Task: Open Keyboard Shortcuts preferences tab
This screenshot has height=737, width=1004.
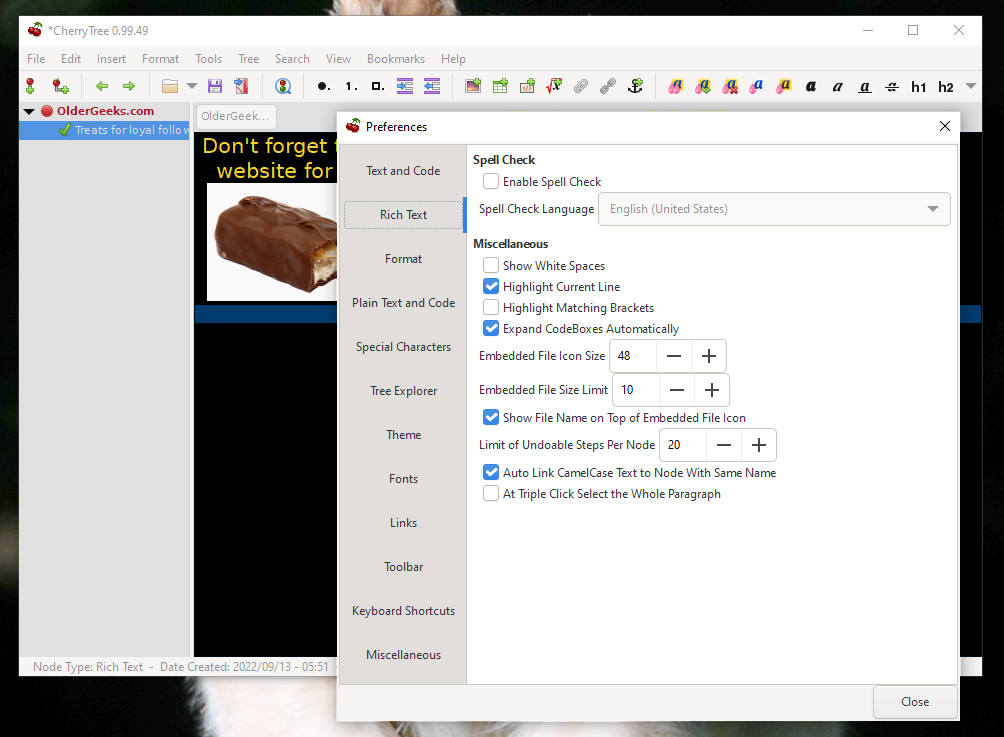Action: pos(403,611)
